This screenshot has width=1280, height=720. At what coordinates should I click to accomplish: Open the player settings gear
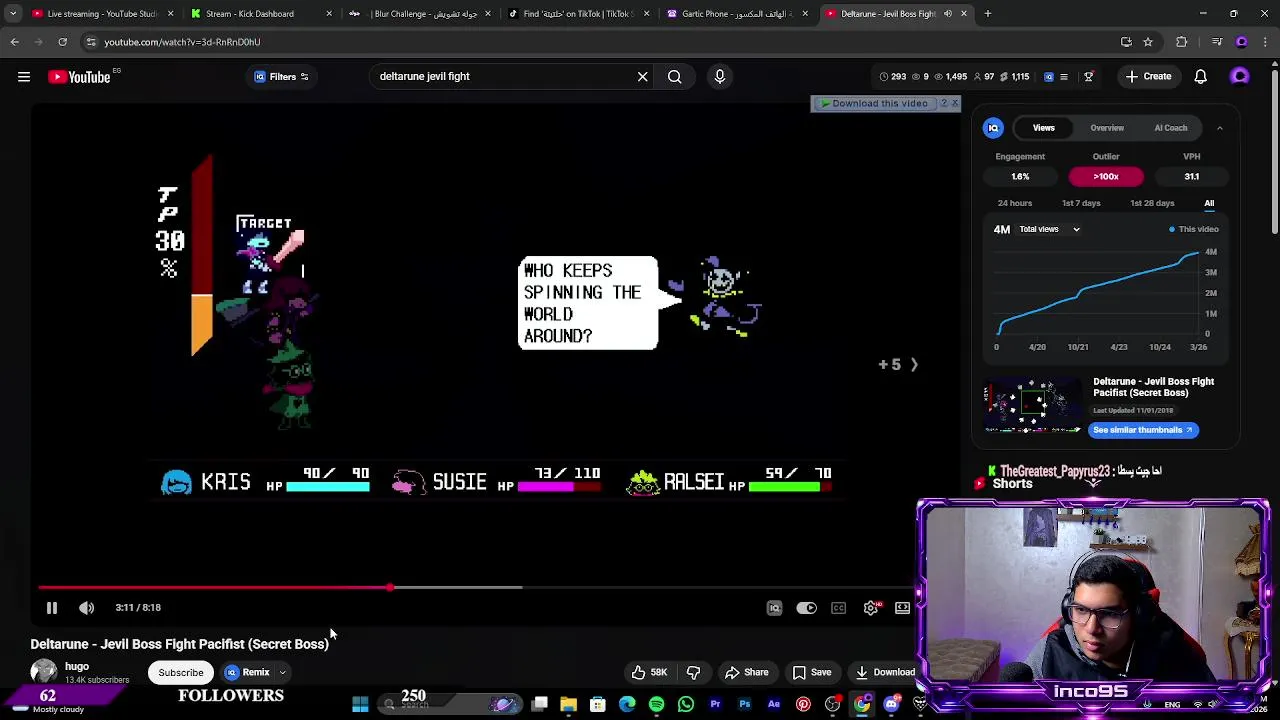871,608
